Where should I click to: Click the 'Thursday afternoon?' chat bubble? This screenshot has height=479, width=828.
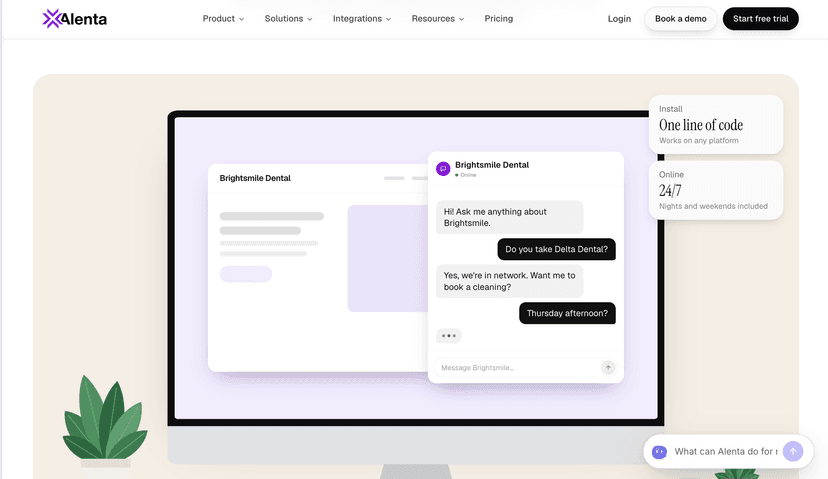567,313
